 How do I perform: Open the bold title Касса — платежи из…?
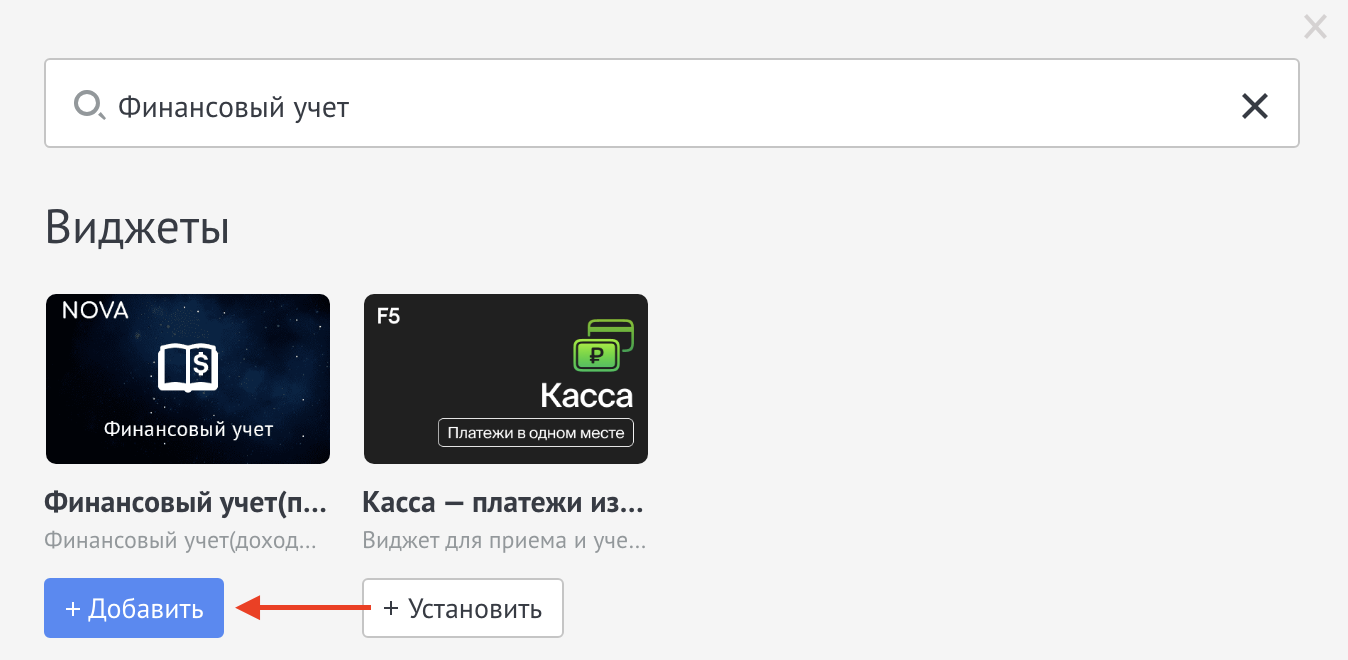point(504,502)
